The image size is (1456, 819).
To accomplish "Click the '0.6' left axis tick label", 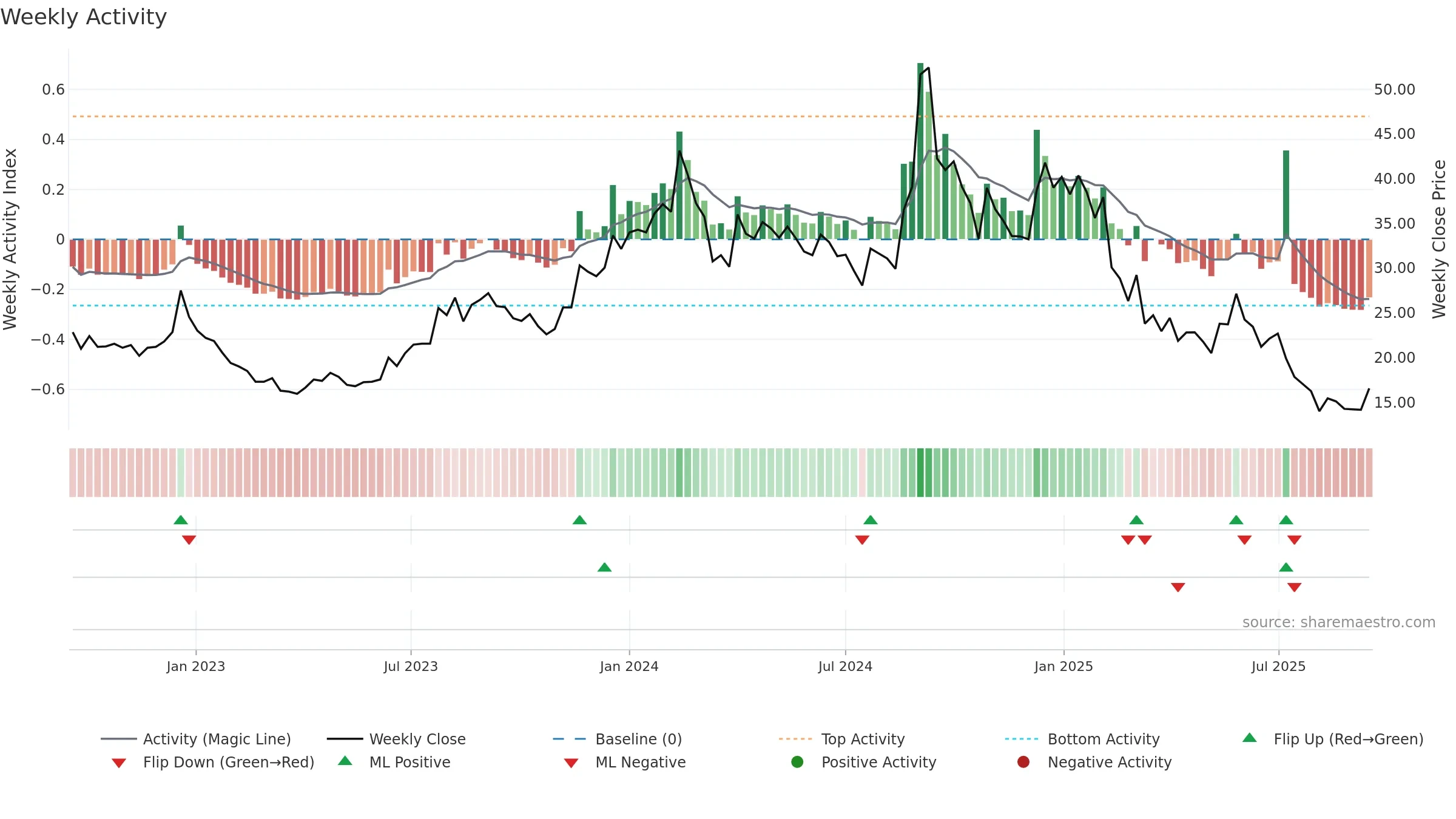I will point(53,90).
